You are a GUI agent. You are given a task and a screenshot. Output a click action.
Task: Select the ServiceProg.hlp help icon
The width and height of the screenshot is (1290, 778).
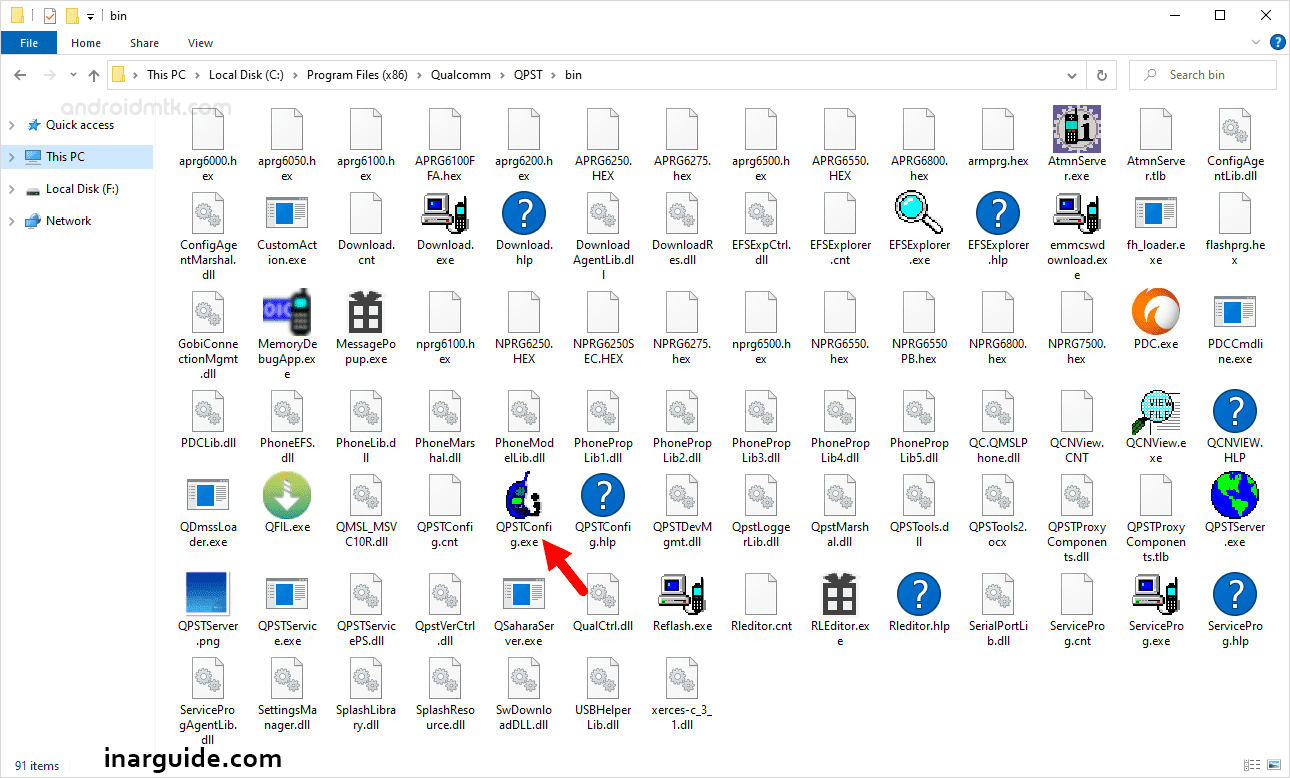[x=1235, y=594]
